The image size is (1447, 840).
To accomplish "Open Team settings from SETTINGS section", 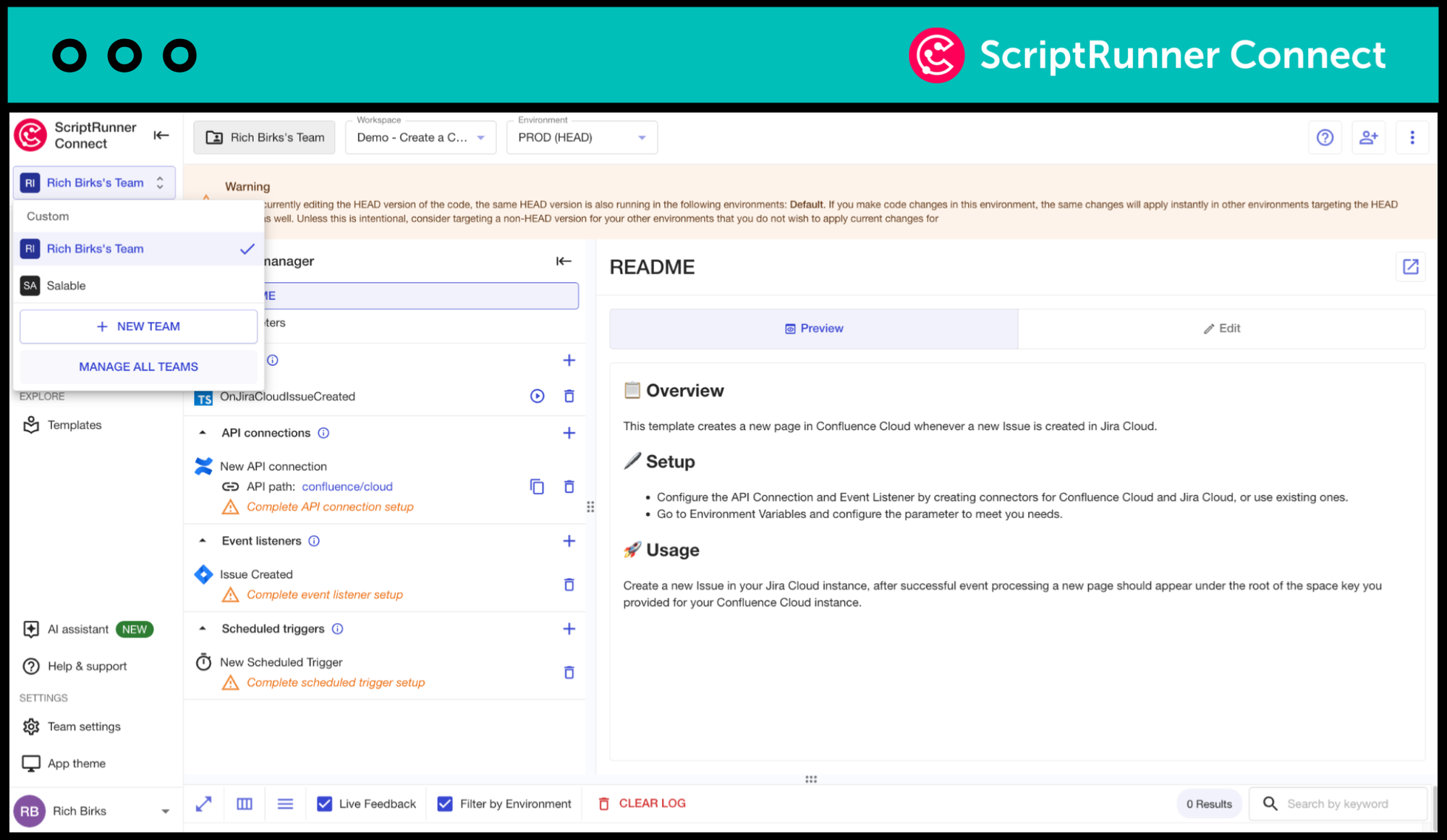I will tap(83, 726).
